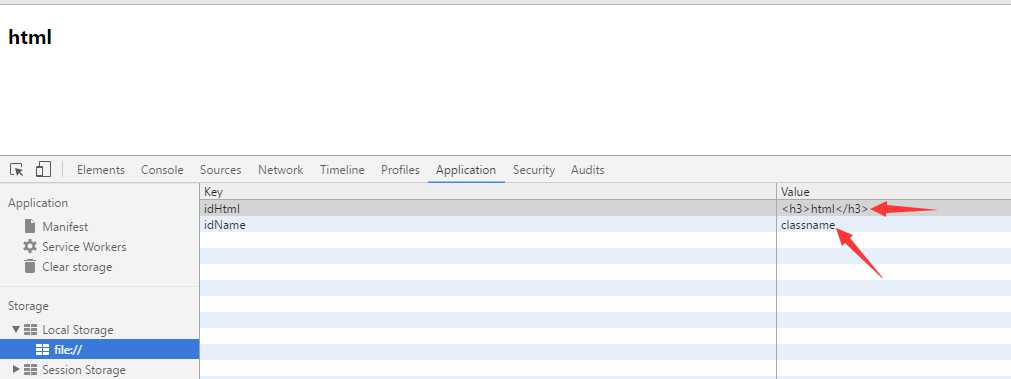This screenshot has width=1011, height=379.
Task: Toggle the device toolbar icon
Action: tap(43, 169)
